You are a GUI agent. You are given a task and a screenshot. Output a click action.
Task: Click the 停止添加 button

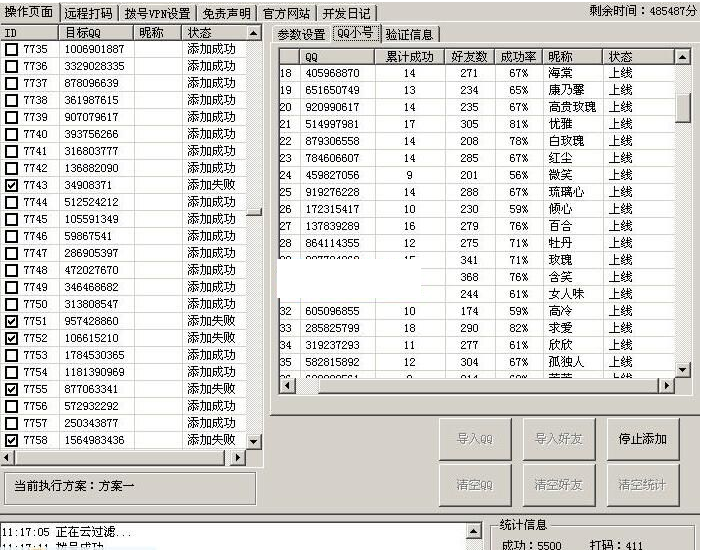642,439
